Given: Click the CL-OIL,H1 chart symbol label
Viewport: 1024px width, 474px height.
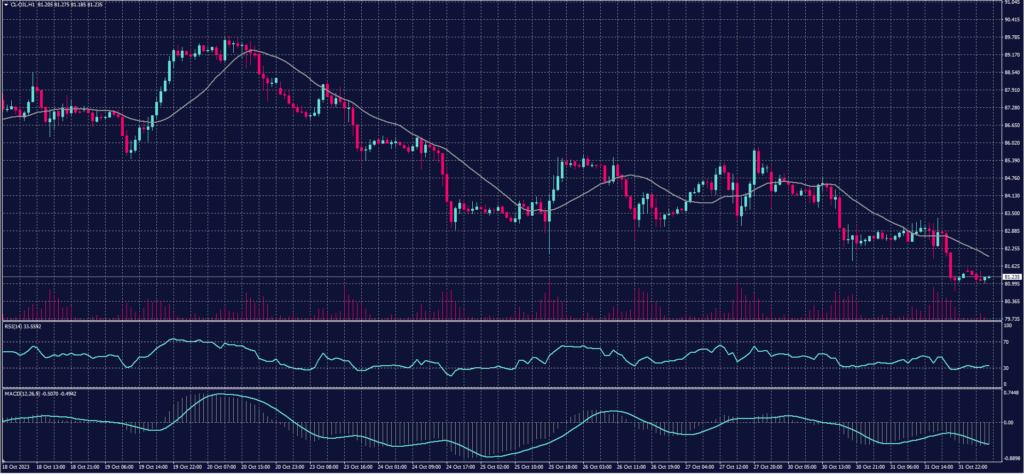Looking at the screenshot, I should point(24,3).
